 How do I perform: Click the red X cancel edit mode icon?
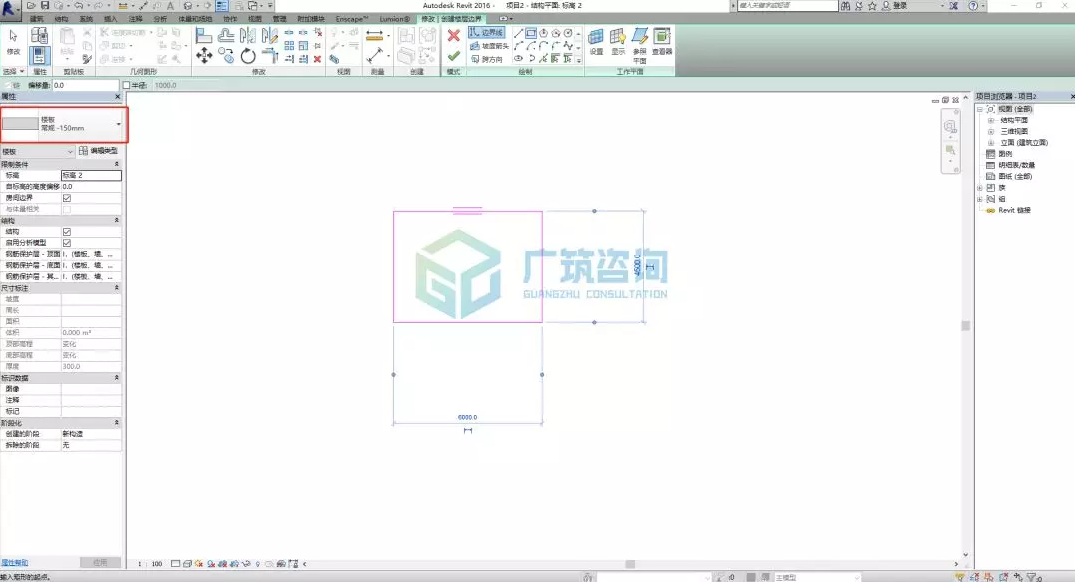453,36
